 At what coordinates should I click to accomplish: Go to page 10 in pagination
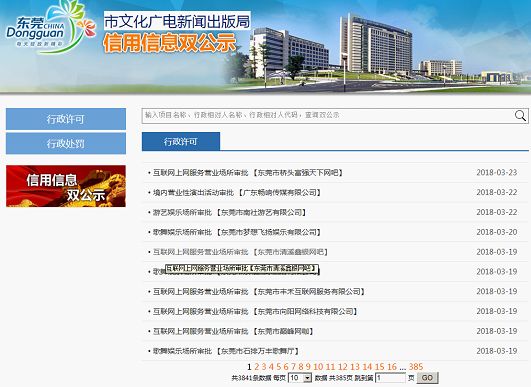click(x=318, y=367)
